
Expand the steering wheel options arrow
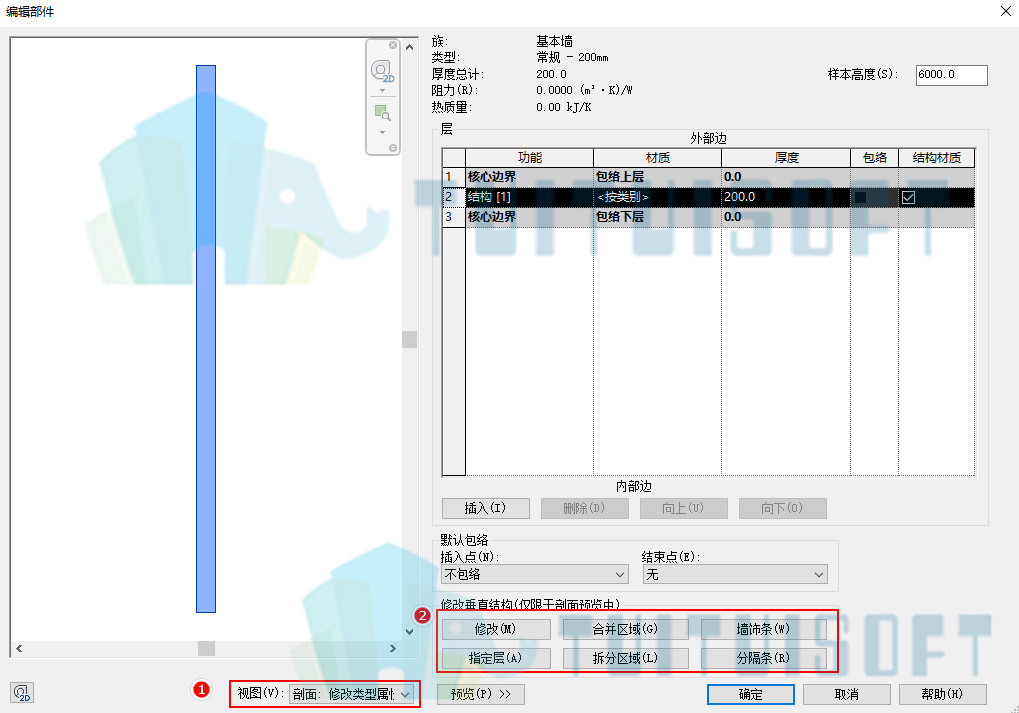(x=382, y=91)
